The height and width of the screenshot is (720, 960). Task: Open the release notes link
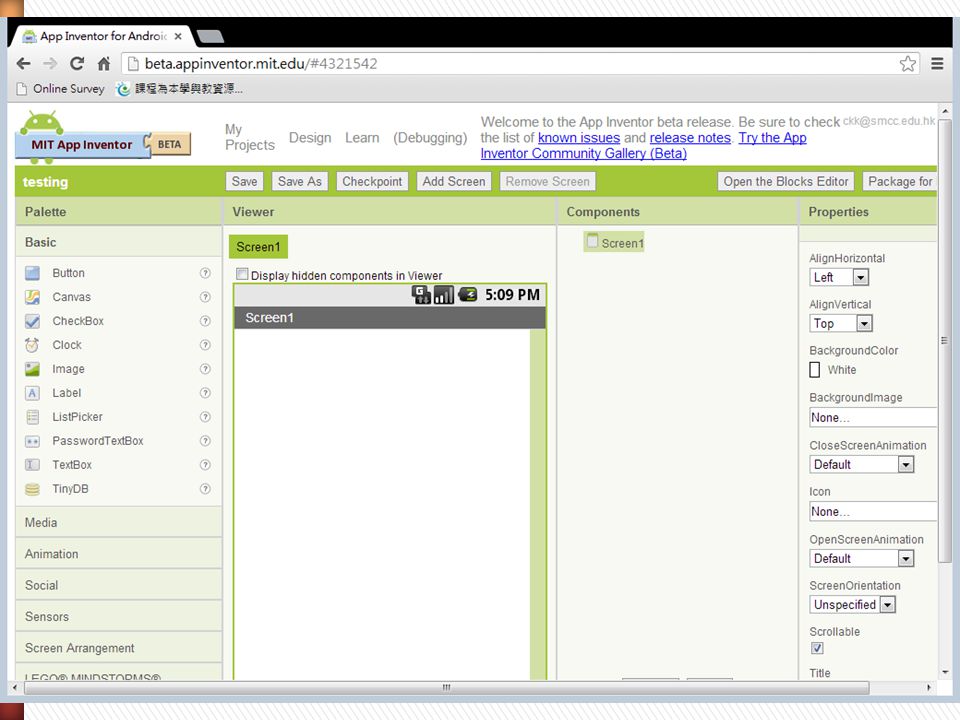[x=690, y=138]
